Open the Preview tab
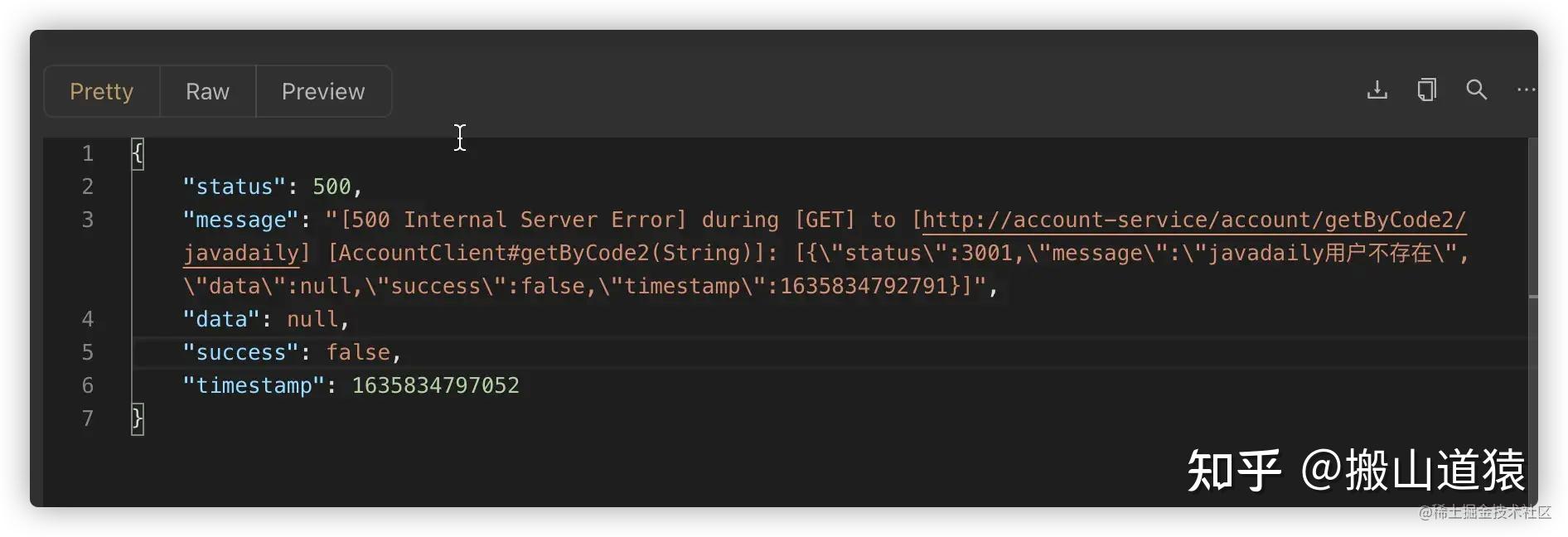The image size is (1568, 537). pyautogui.click(x=323, y=91)
